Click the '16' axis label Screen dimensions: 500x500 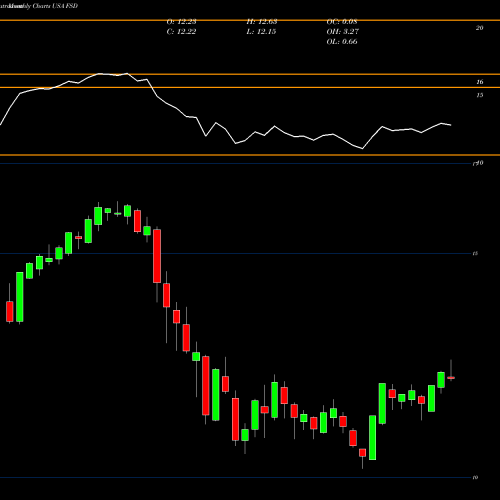[x=479, y=82]
